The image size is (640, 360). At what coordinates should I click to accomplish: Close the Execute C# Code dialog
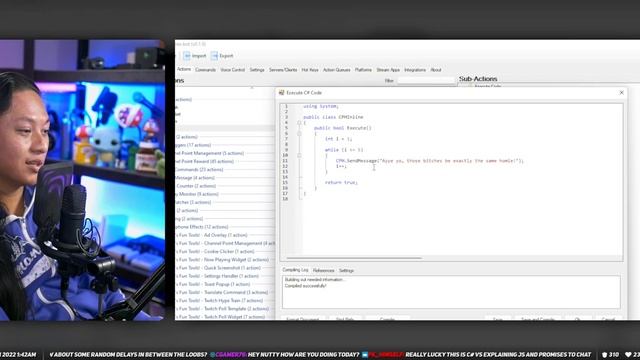pyautogui.click(x=621, y=93)
